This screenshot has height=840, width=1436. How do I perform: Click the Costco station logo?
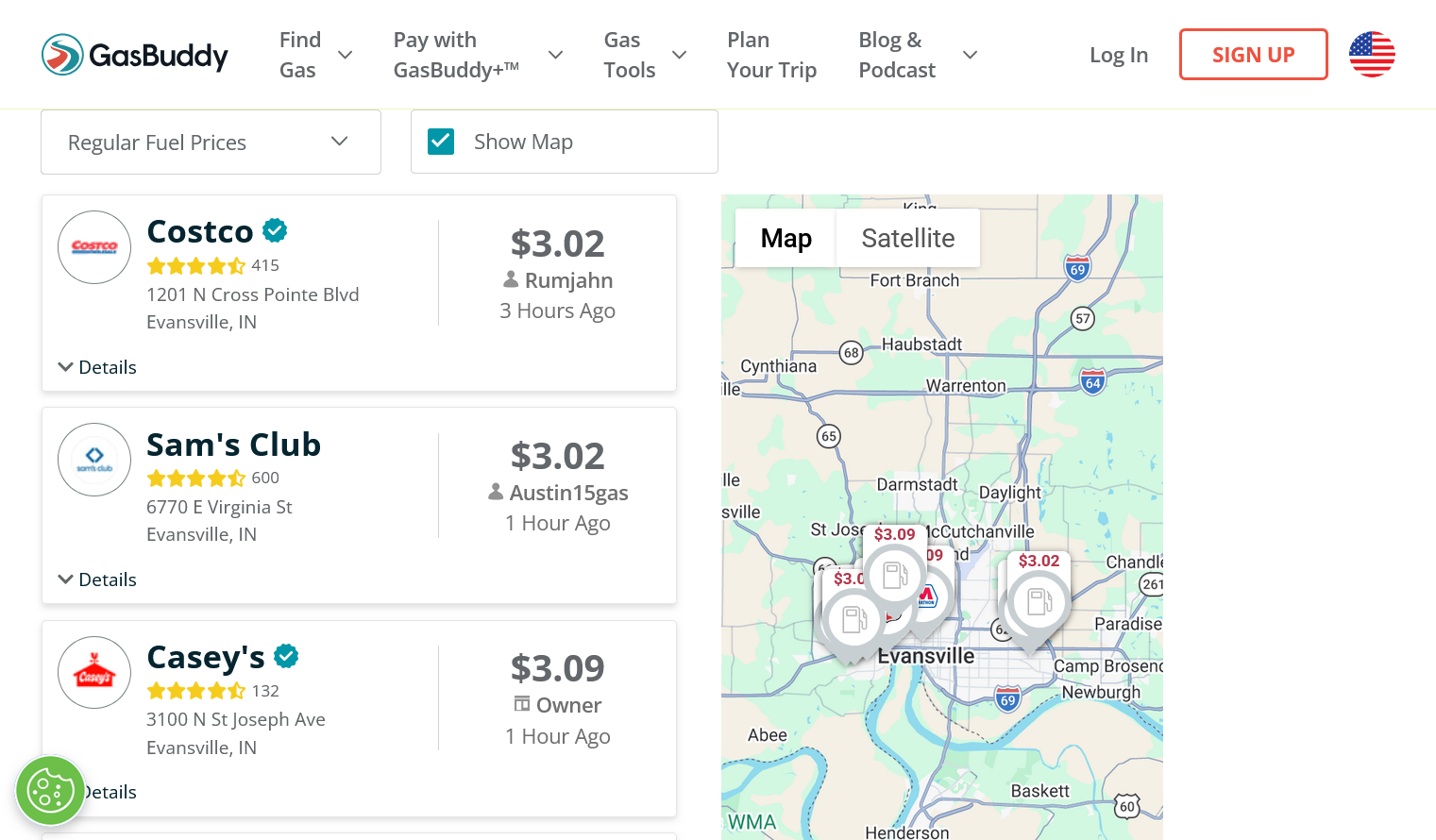[94, 247]
